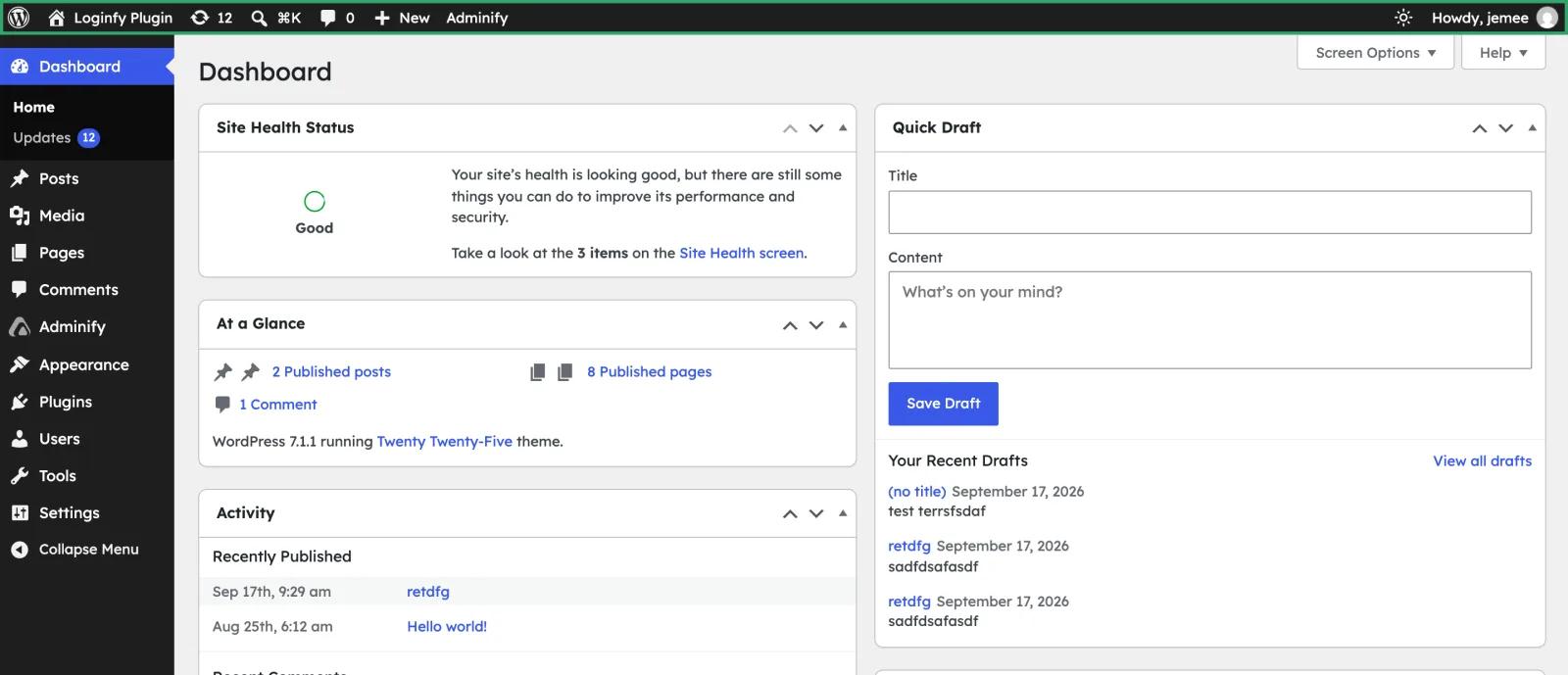Image resolution: width=1568 pixels, height=675 pixels.
Task: Open the comments bubble icon in admin bar
Action: tap(328, 18)
